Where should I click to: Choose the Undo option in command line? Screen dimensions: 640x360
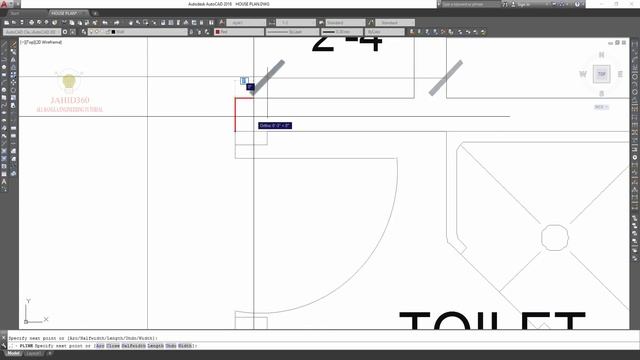coord(171,346)
